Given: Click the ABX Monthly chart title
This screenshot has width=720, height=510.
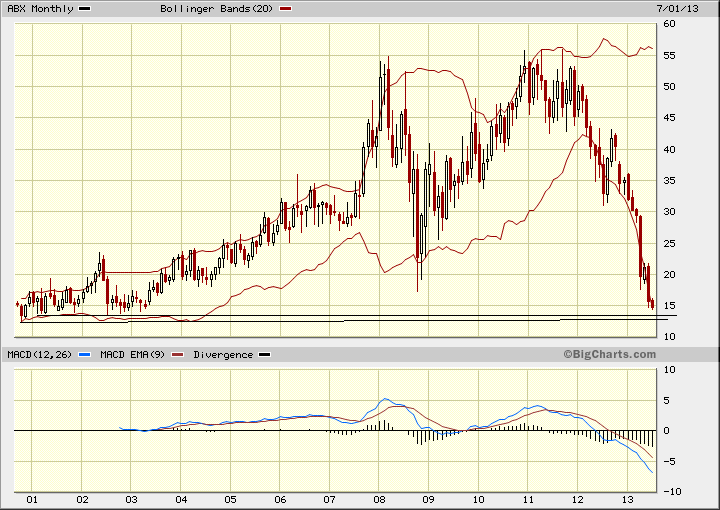Looking at the screenshot, I should click(x=40, y=9).
